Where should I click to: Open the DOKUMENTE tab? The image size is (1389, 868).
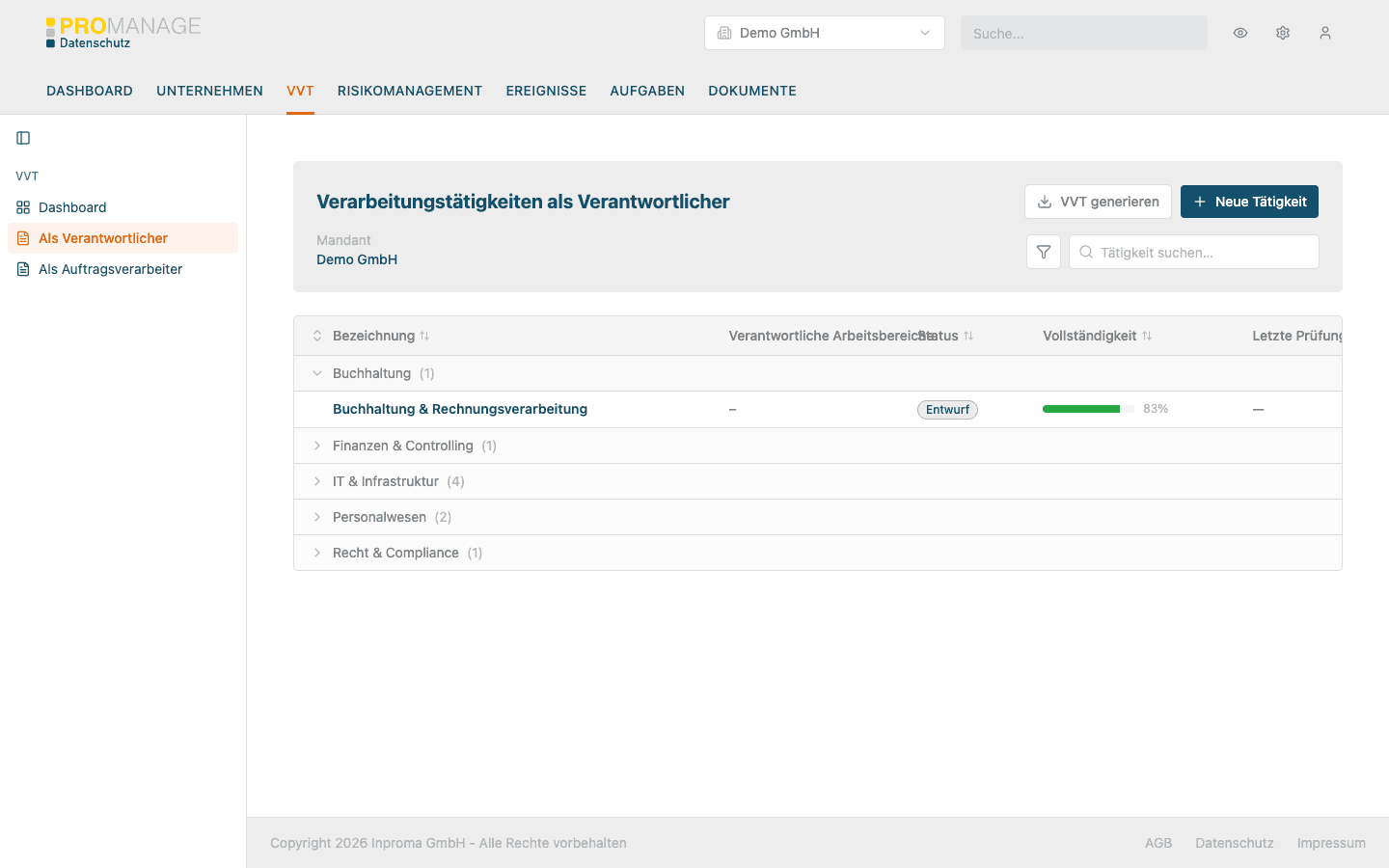point(752,91)
